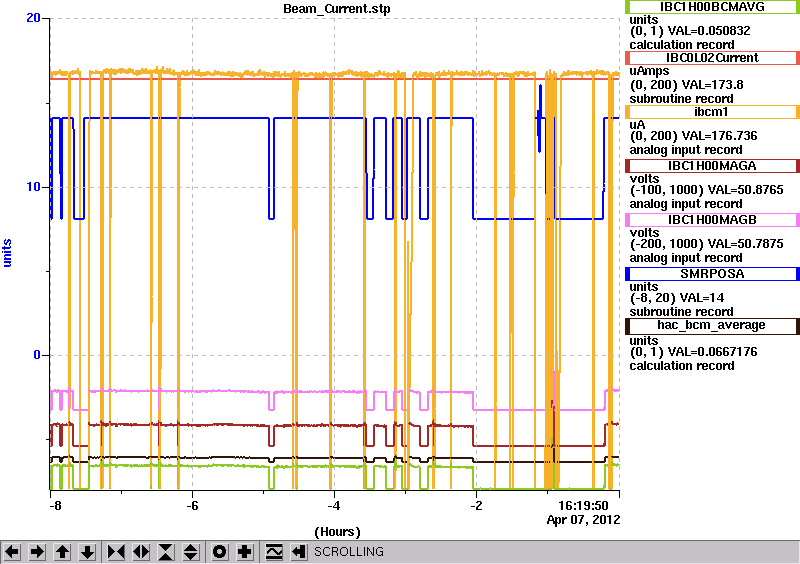Click the y-axis value 10
Viewport: 800px width, 564px height.
pyautogui.click(x=33, y=187)
